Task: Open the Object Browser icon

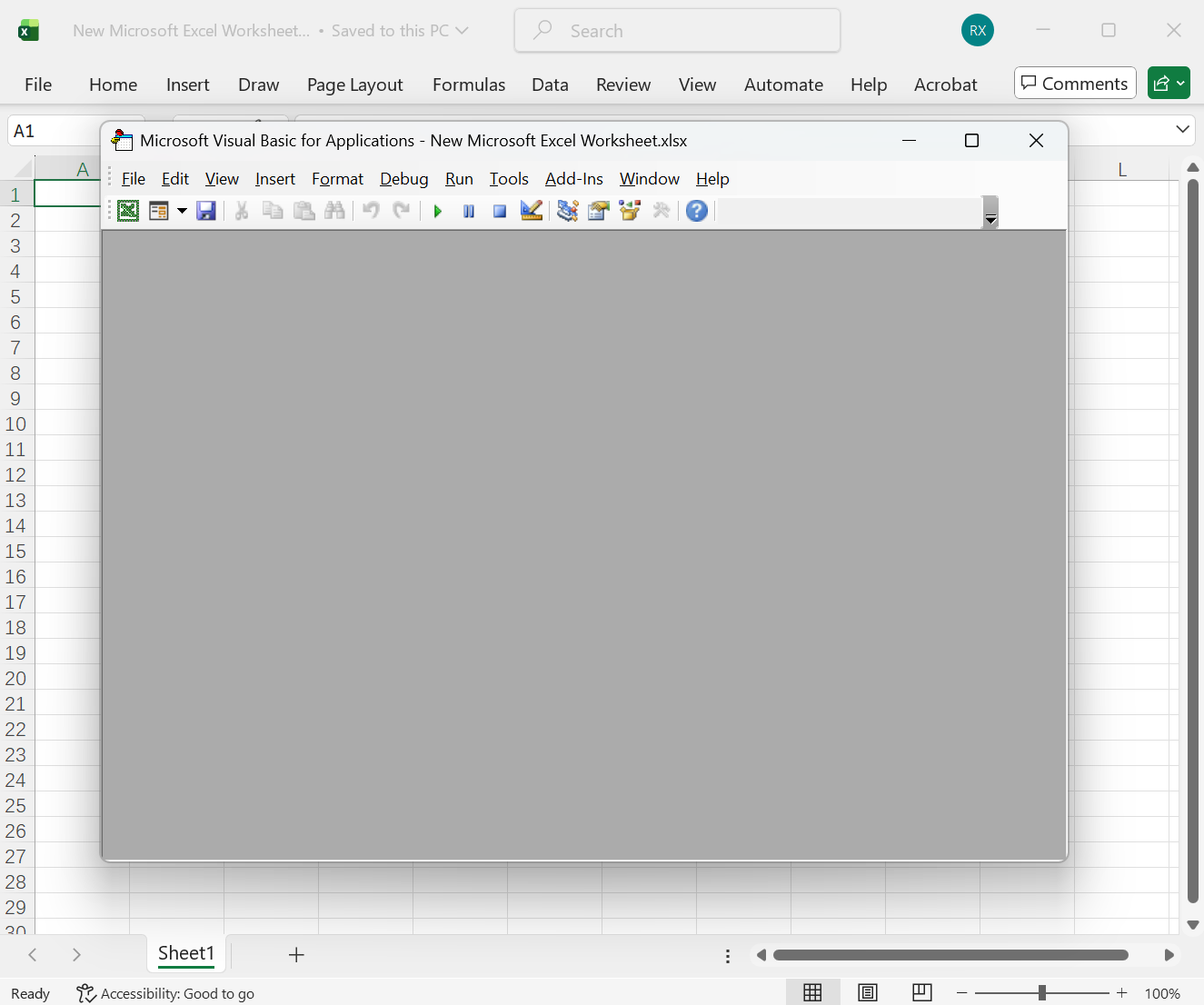Action: pos(629,210)
